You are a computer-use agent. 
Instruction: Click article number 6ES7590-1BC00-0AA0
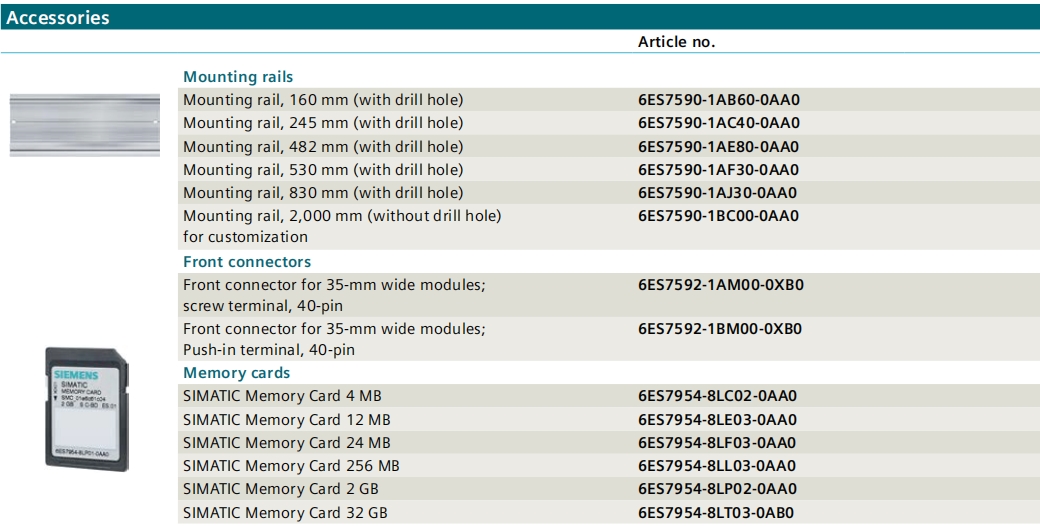[718, 216]
